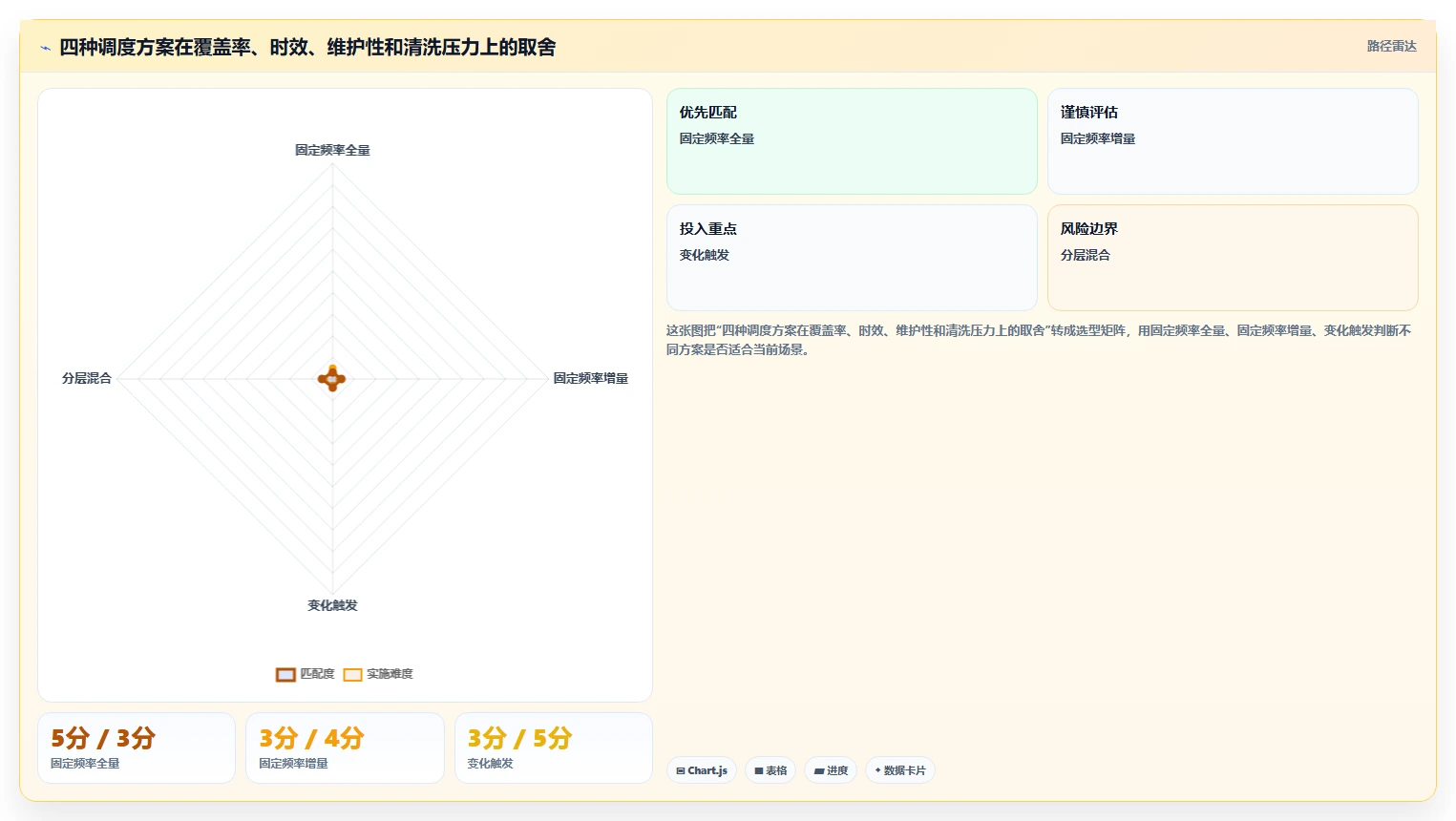Toggle the 实施难度 legend swatch

coord(352,674)
